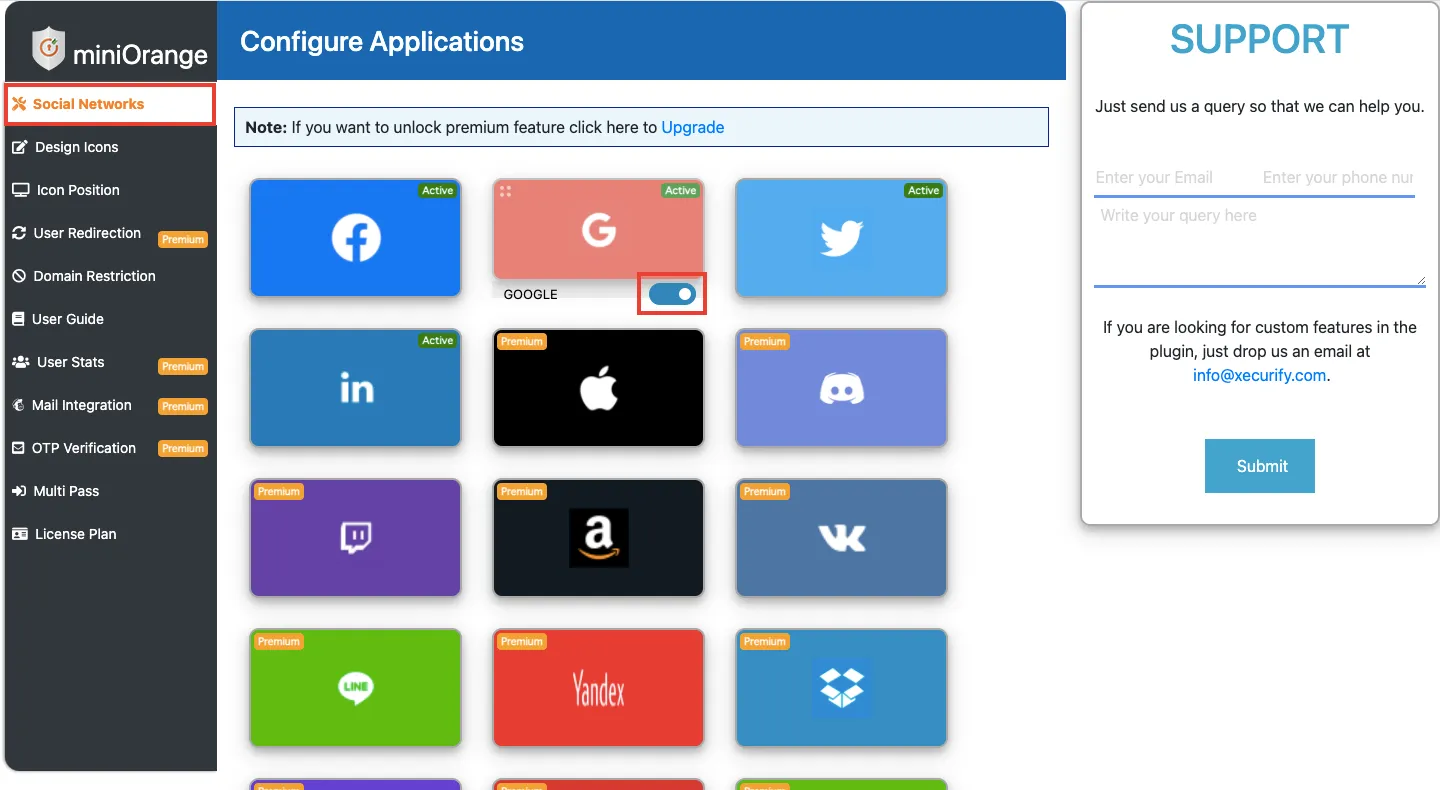
Task: Click the User Guide book icon
Action: tap(18, 319)
